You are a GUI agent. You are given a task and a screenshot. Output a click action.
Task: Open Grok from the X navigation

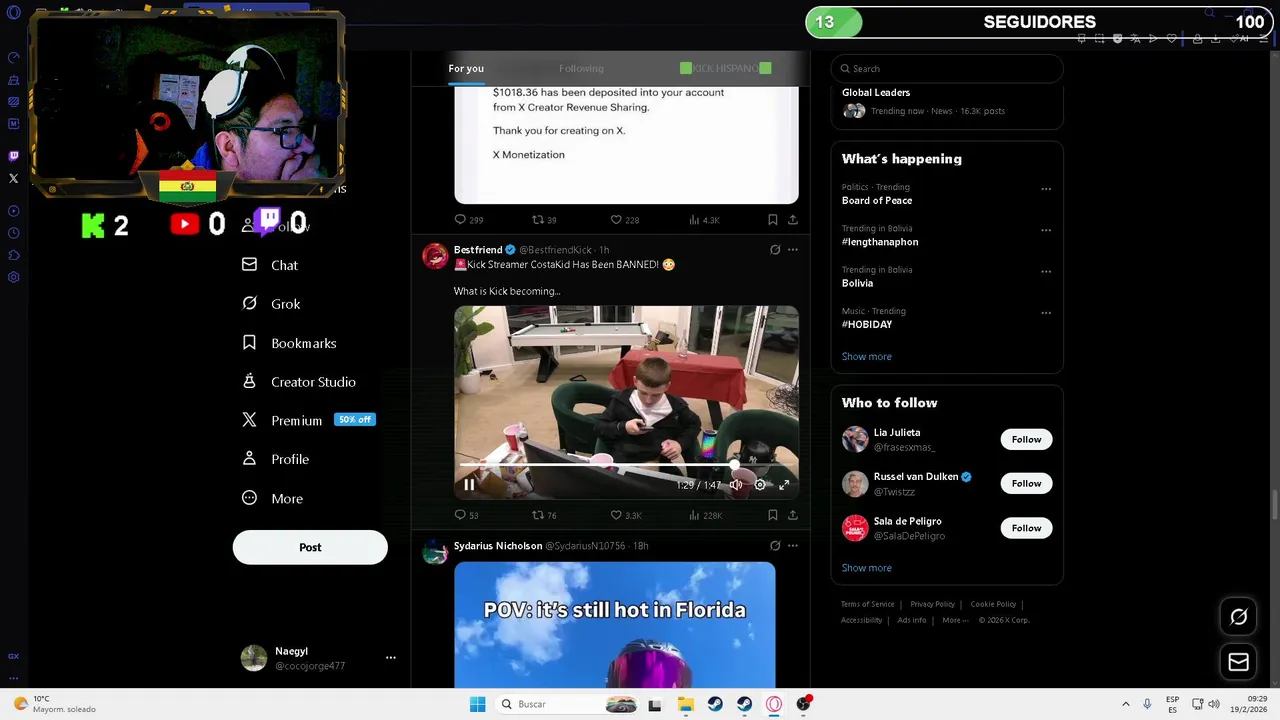(x=271, y=304)
